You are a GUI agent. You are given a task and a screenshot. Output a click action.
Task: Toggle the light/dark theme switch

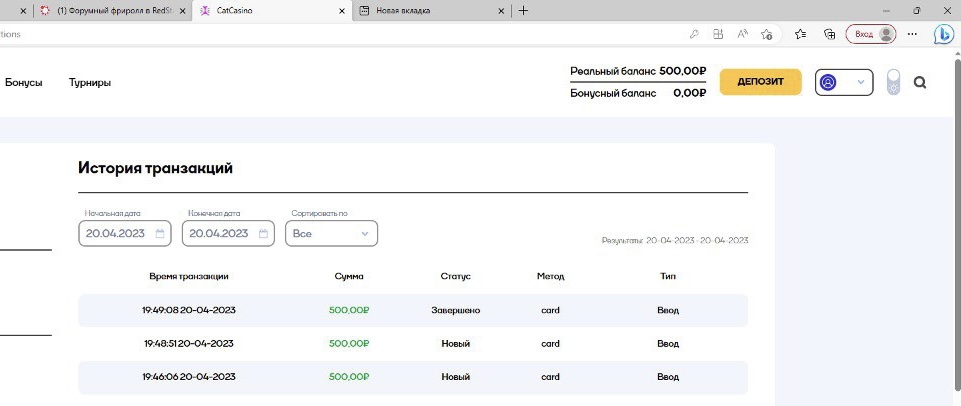point(893,82)
